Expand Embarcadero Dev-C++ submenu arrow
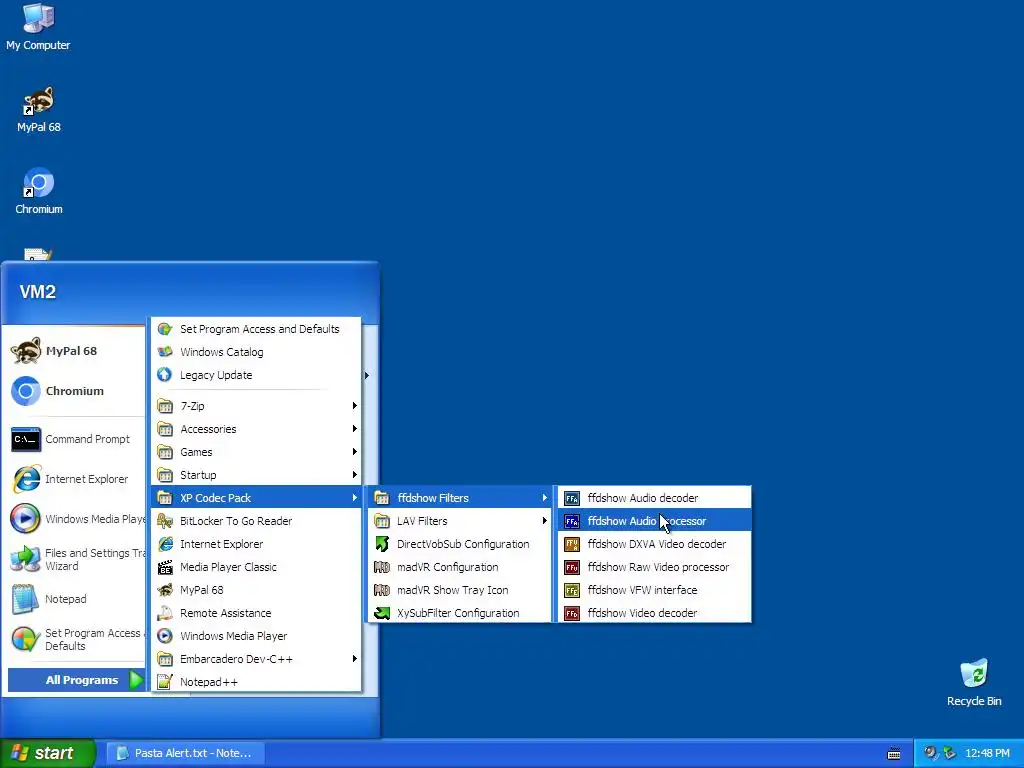 coord(354,658)
